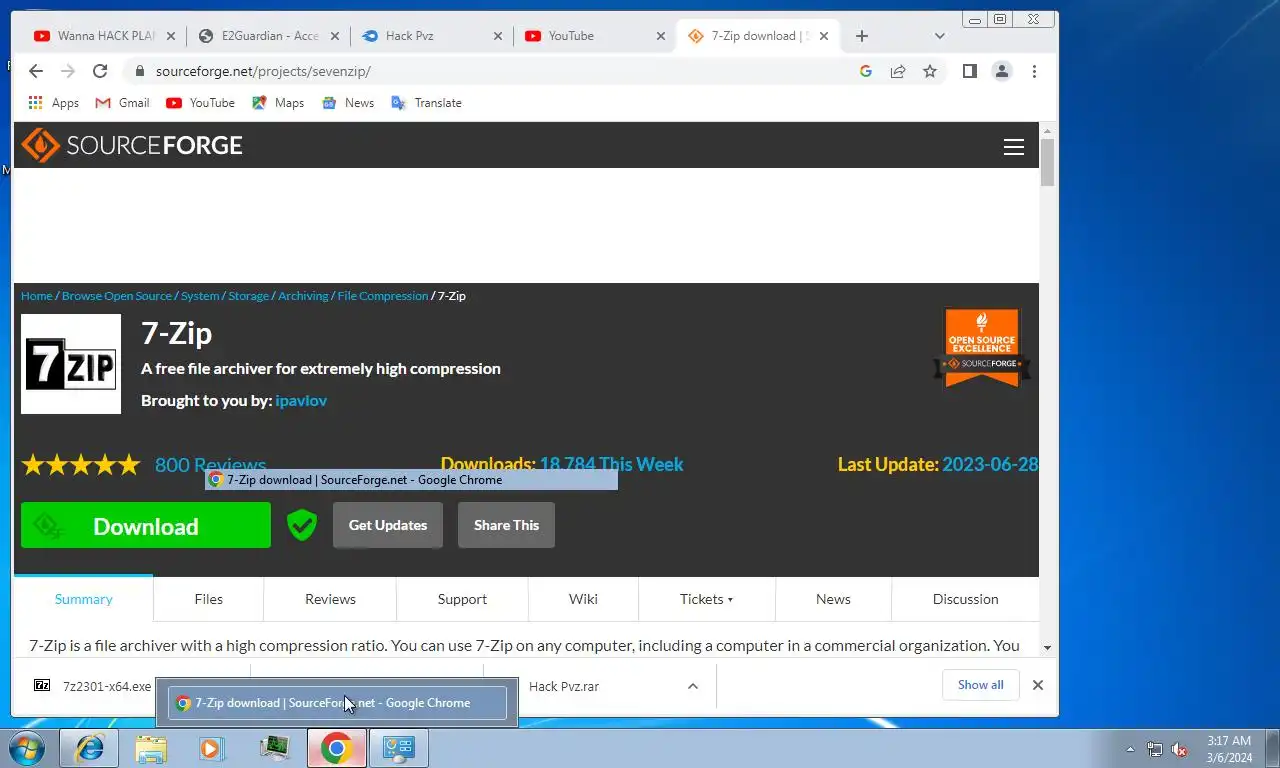Click System breadcrumb link
Image resolution: width=1280 pixels, height=768 pixels.
[x=200, y=296]
